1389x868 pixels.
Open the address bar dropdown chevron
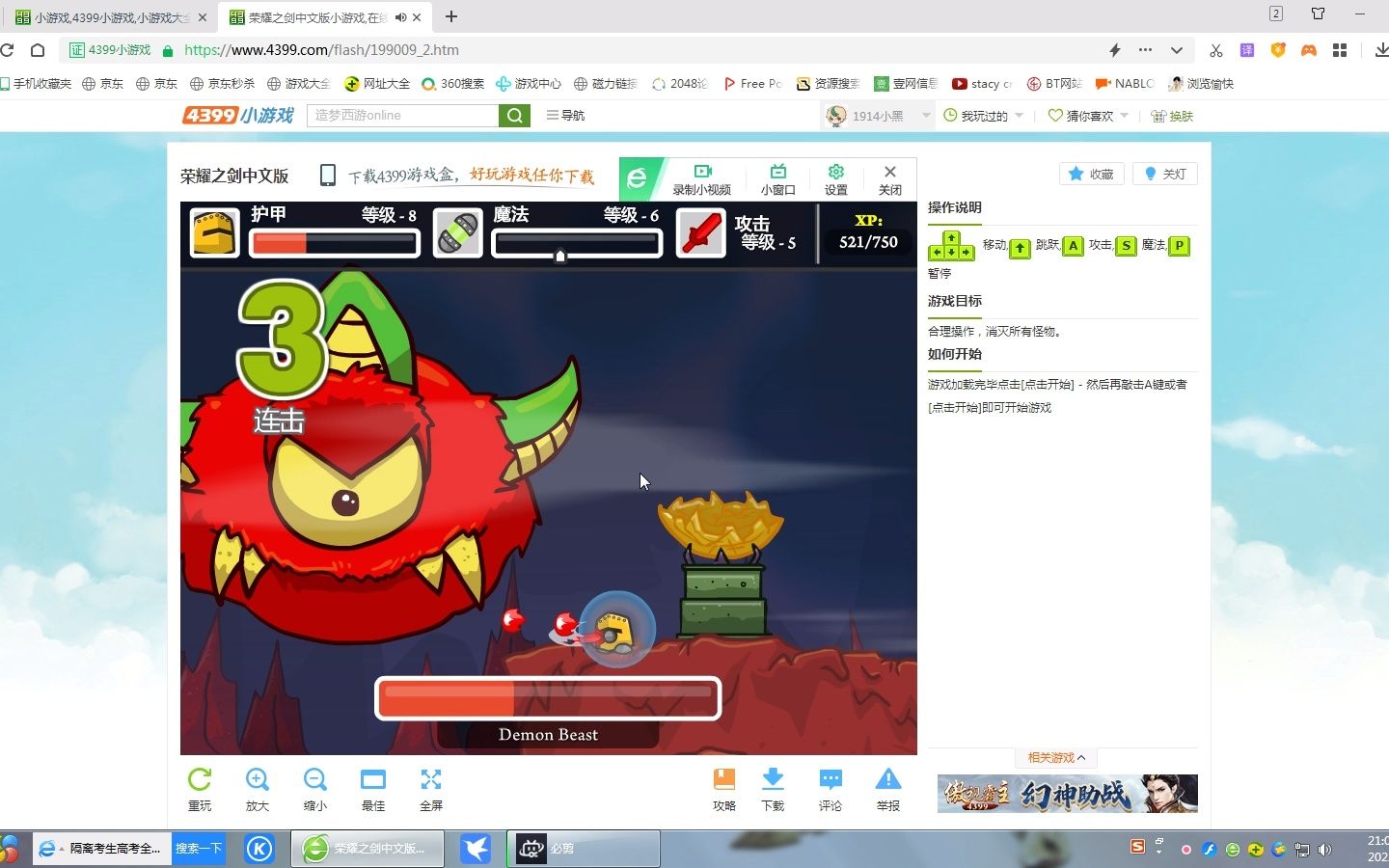1177,50
